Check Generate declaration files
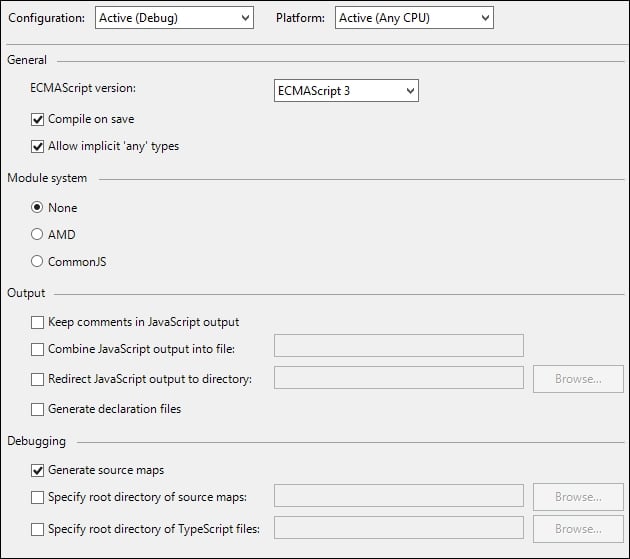The image size is (630, 559). click(38, 409)
